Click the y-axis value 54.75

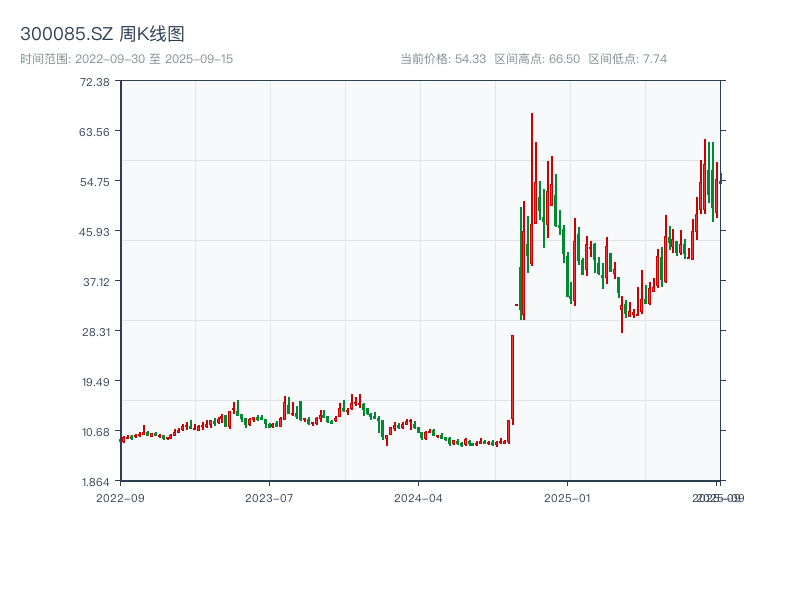(x=94, y=182)
